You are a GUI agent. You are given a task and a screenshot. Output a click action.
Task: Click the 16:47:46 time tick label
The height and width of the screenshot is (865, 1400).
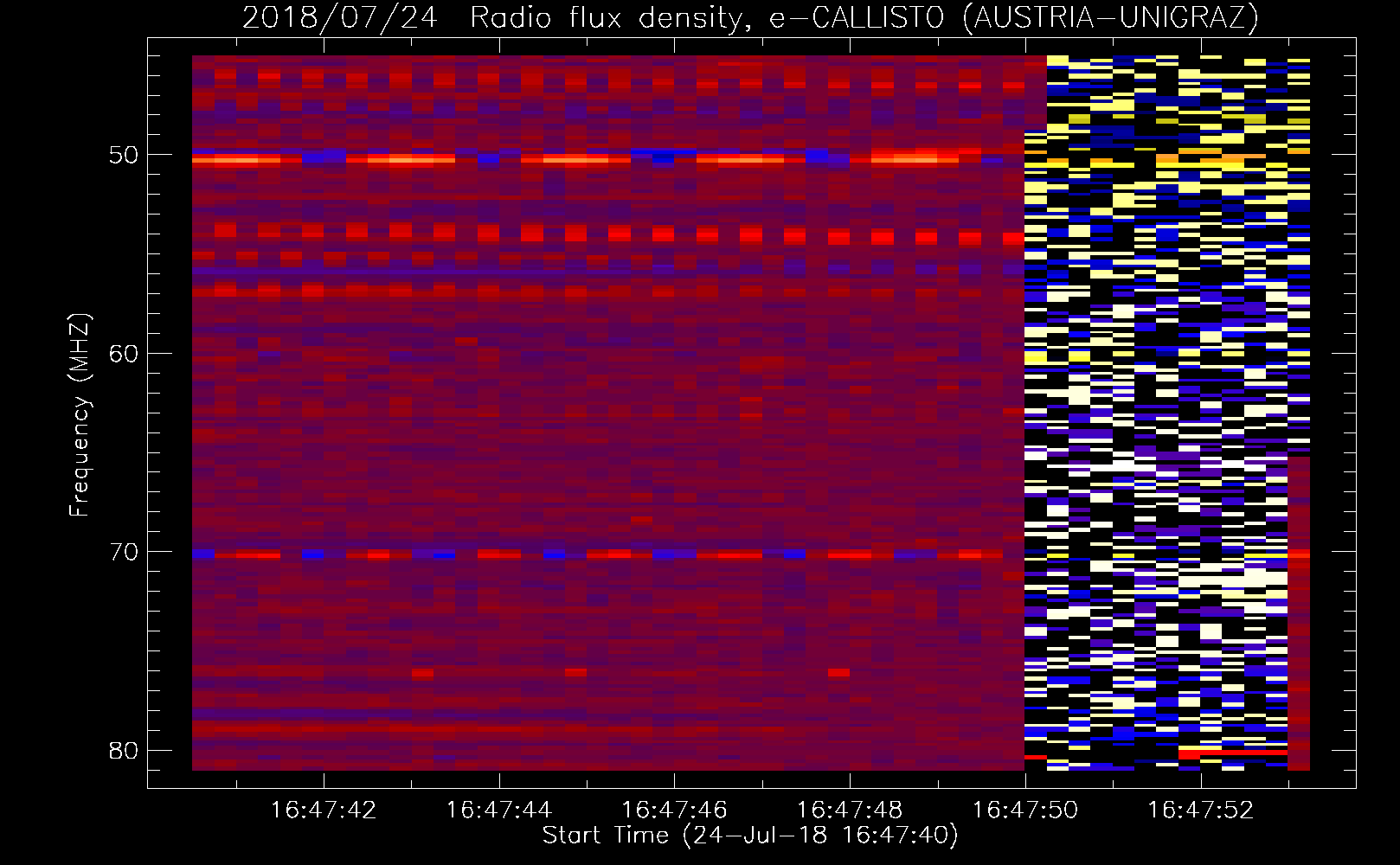click(x=674, y=811)
